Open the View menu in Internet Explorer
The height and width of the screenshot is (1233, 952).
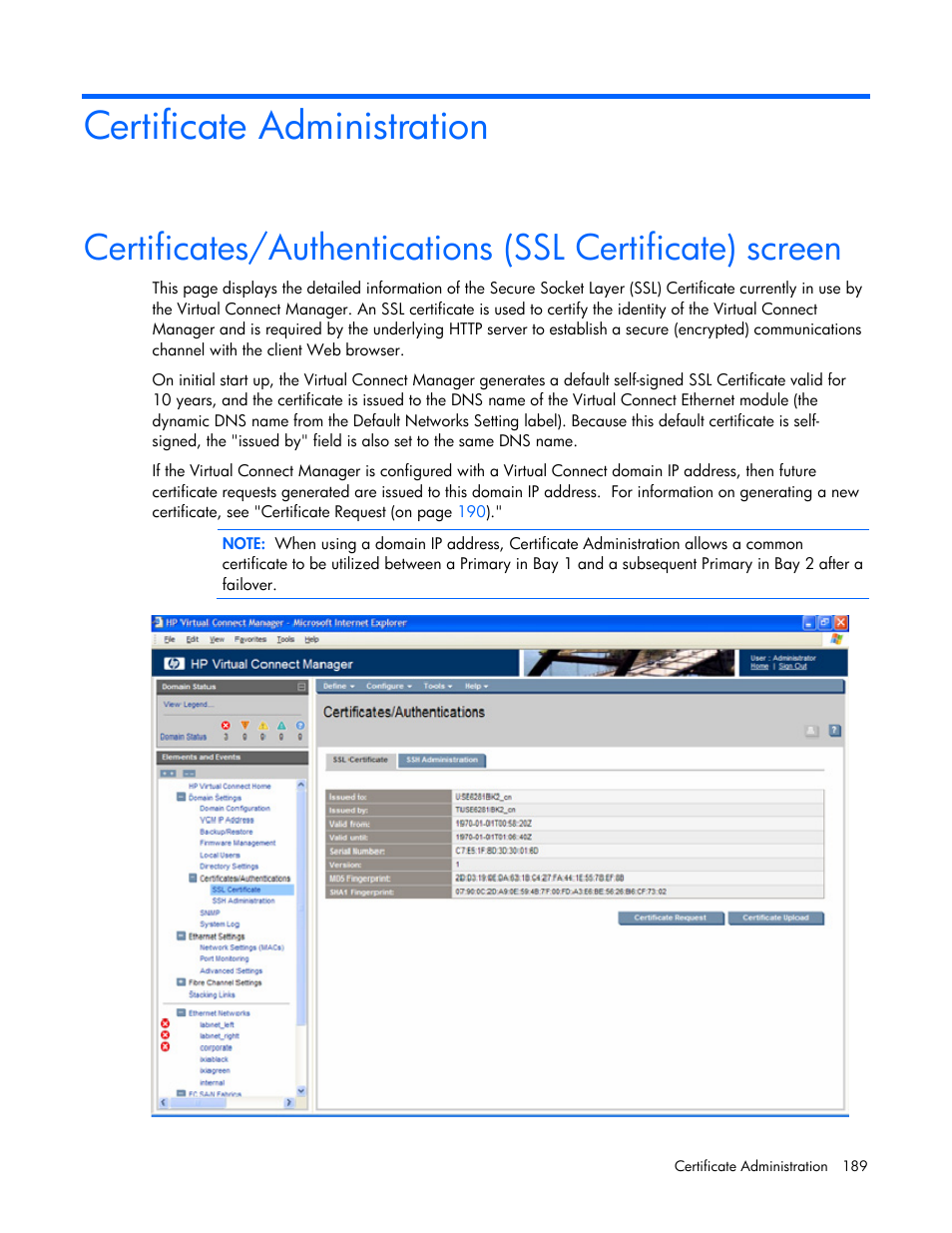click(x=217, y=639)
